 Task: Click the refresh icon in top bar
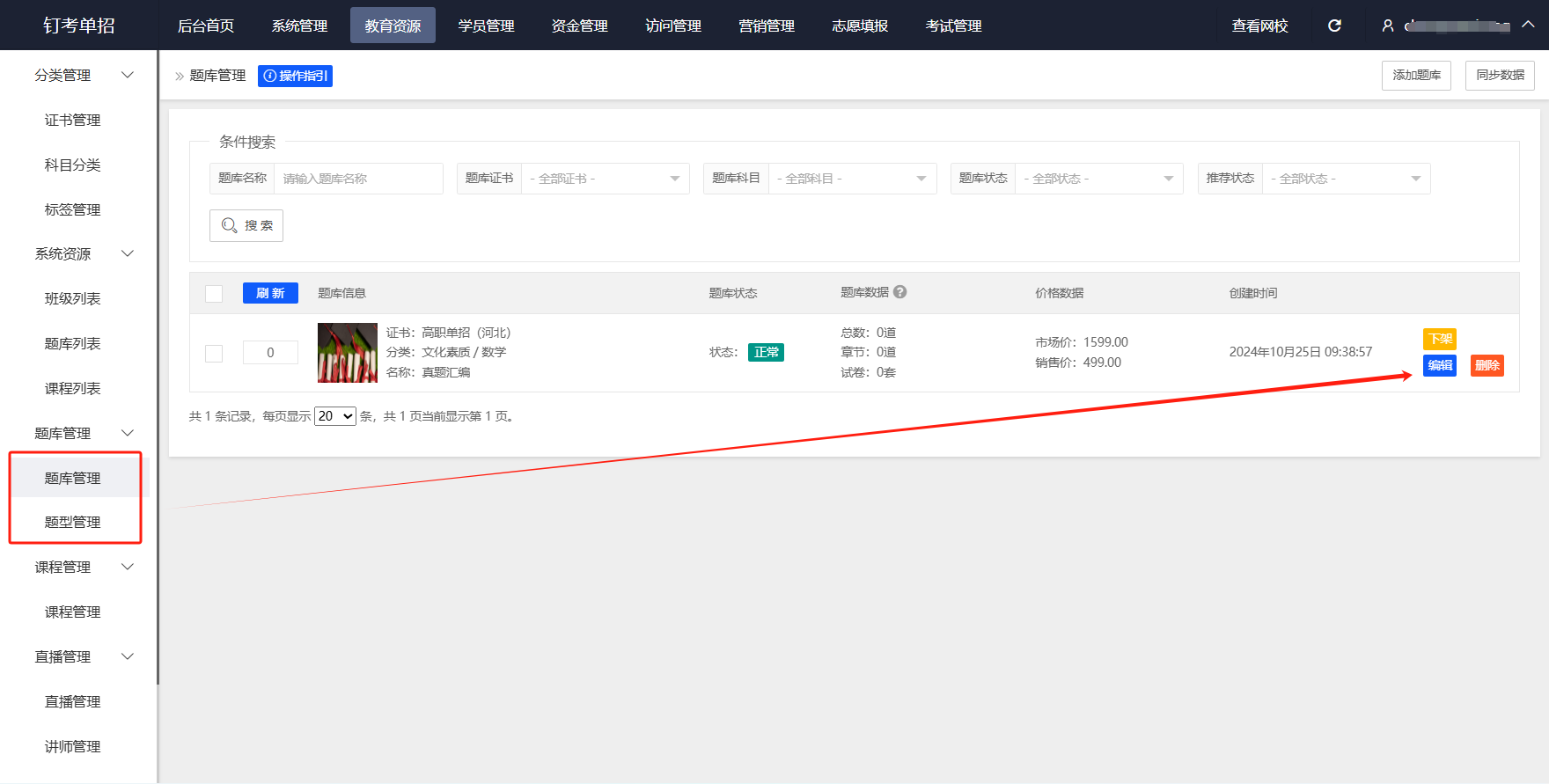[1334, 26]
